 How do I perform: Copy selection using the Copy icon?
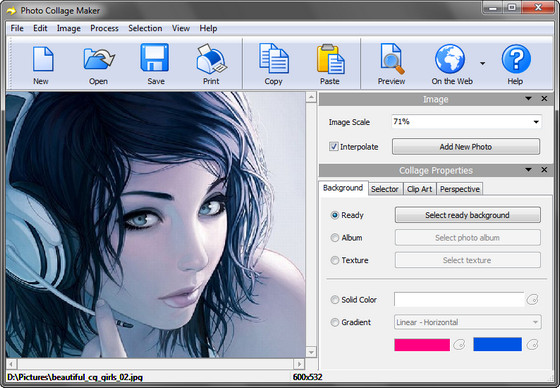coord(274,58)
